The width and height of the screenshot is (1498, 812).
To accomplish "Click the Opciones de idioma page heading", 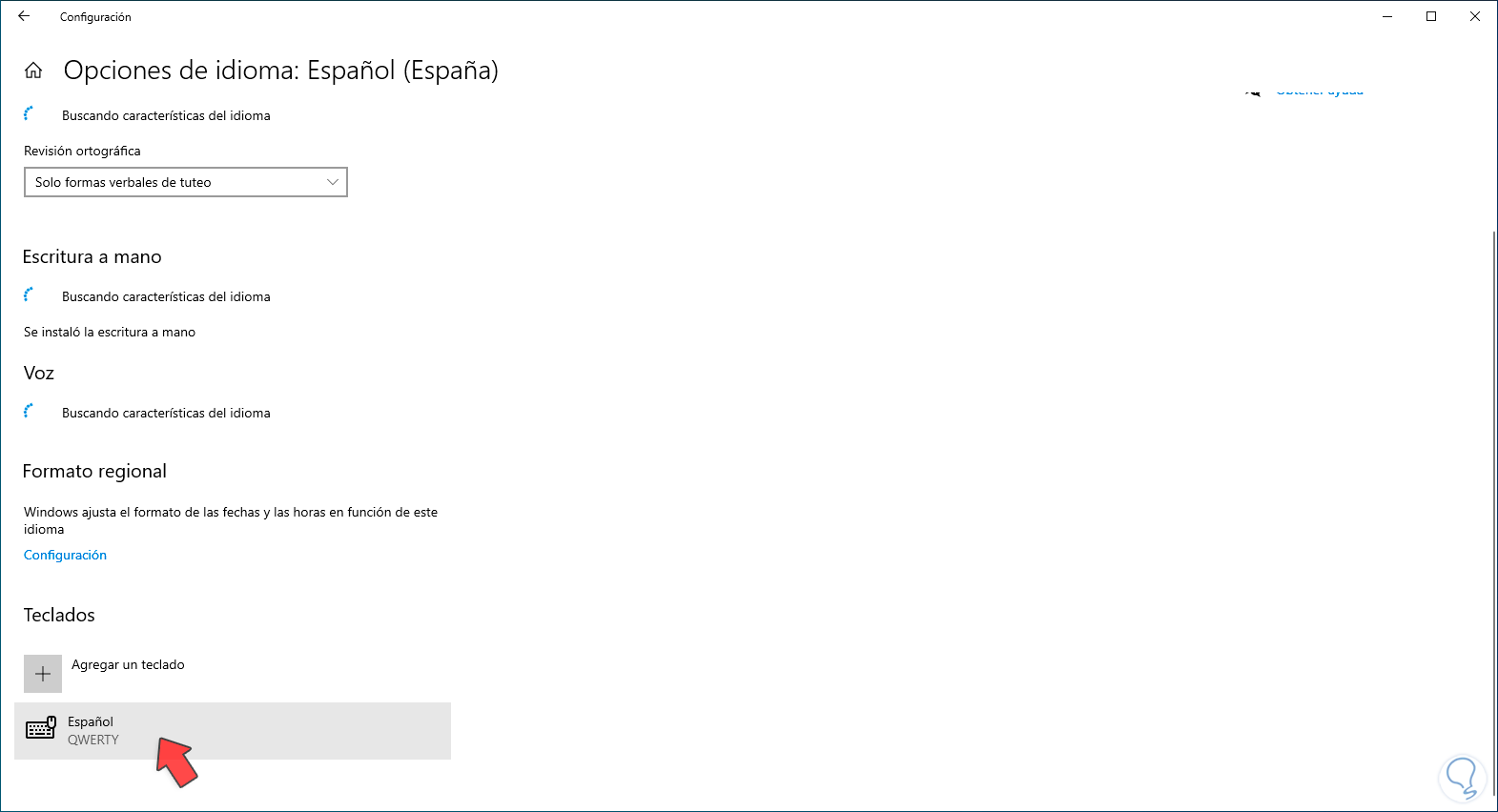I will (280, 71).
